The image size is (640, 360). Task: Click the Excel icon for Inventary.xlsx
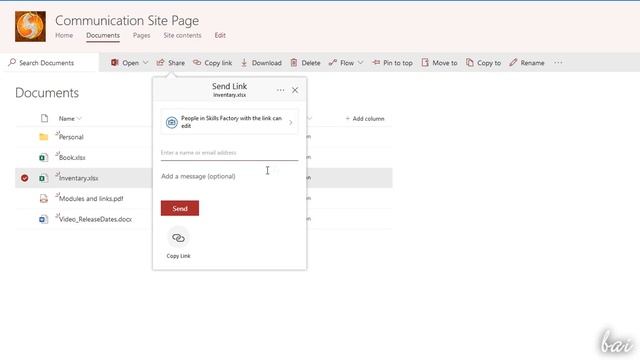[x=44, y=178]
